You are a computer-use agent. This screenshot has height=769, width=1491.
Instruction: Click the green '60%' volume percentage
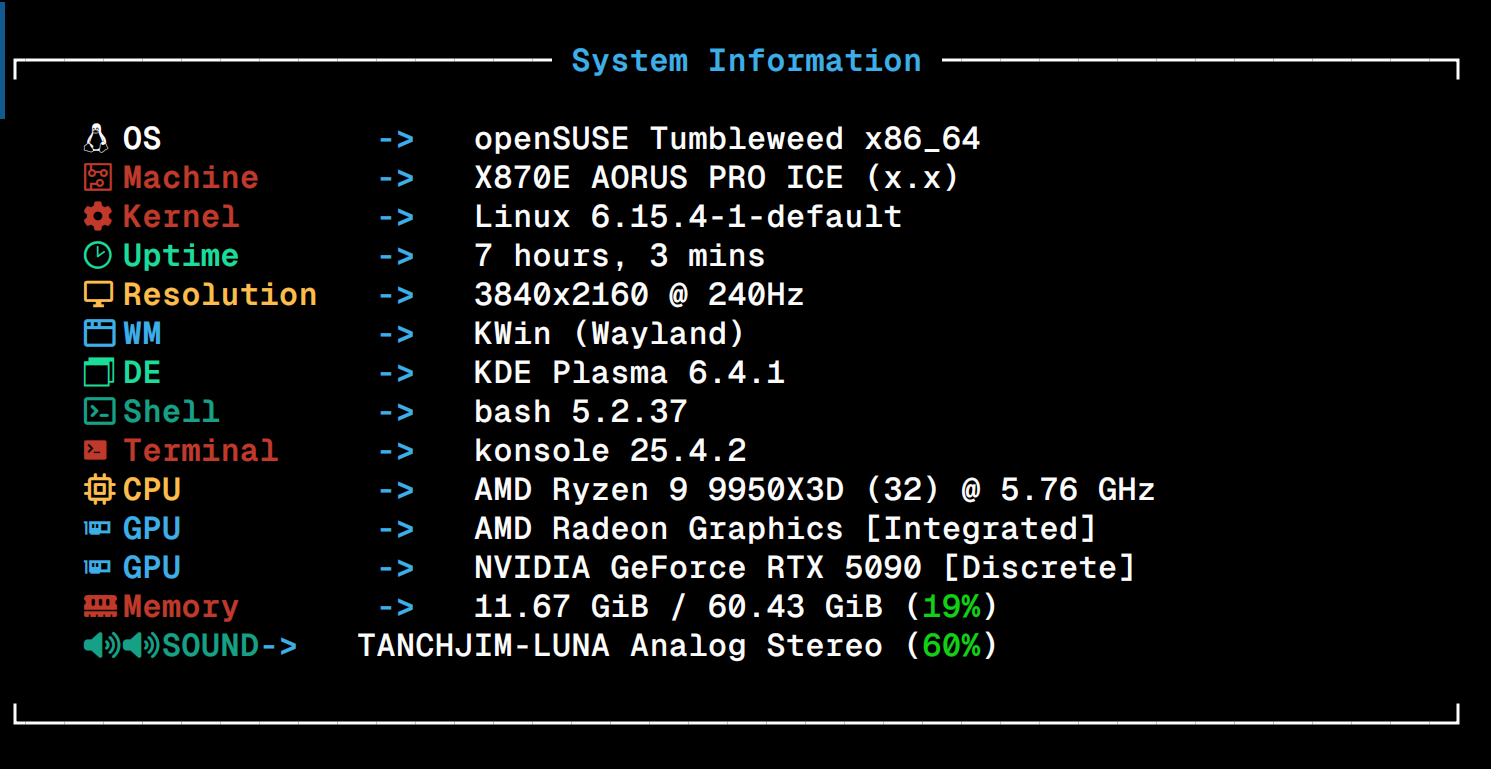coord(951,645)
